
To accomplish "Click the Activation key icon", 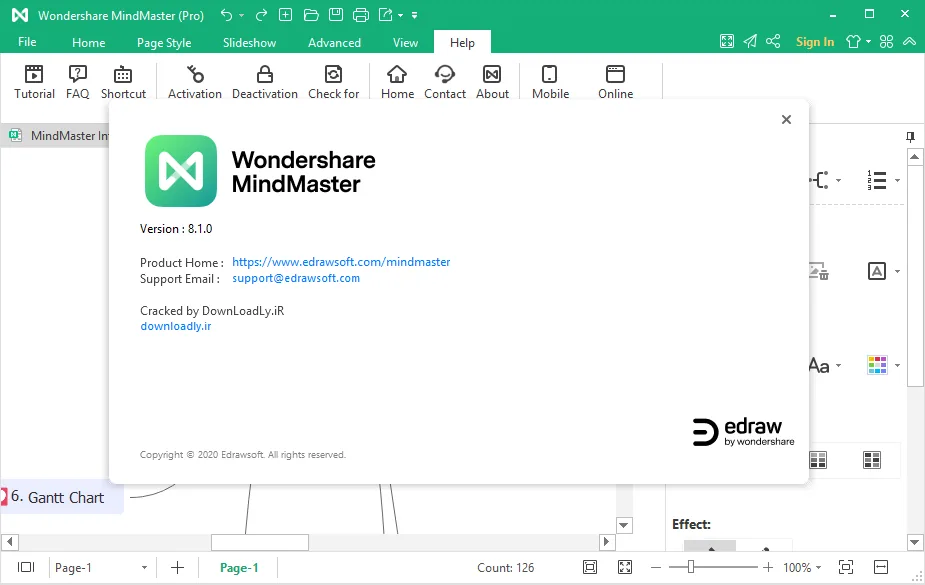I will pyautogui.click(x=195, y=74).
